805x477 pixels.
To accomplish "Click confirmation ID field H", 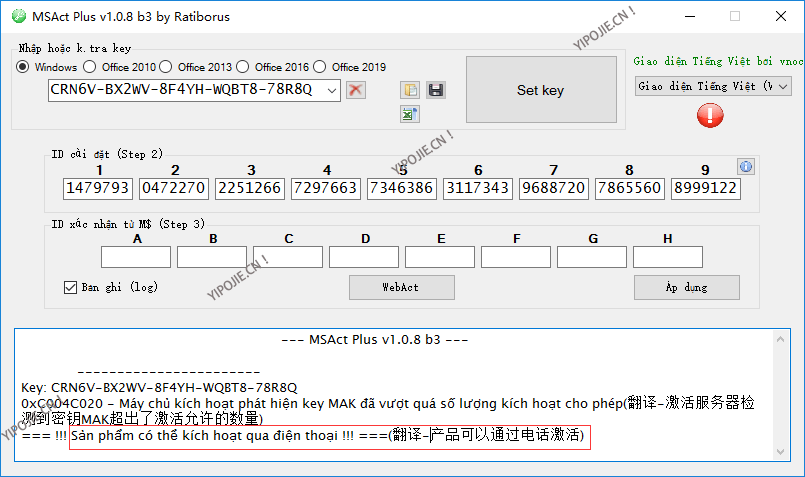I will (668, 257).
